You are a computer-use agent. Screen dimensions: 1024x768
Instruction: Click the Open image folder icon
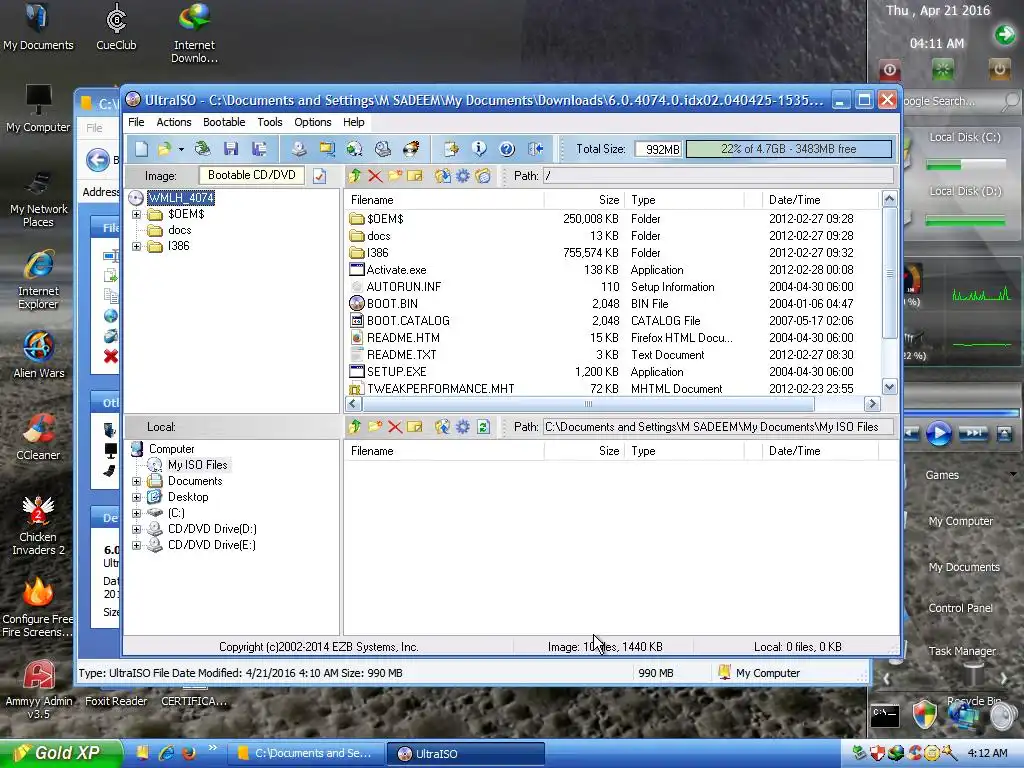tap(164, 149)
